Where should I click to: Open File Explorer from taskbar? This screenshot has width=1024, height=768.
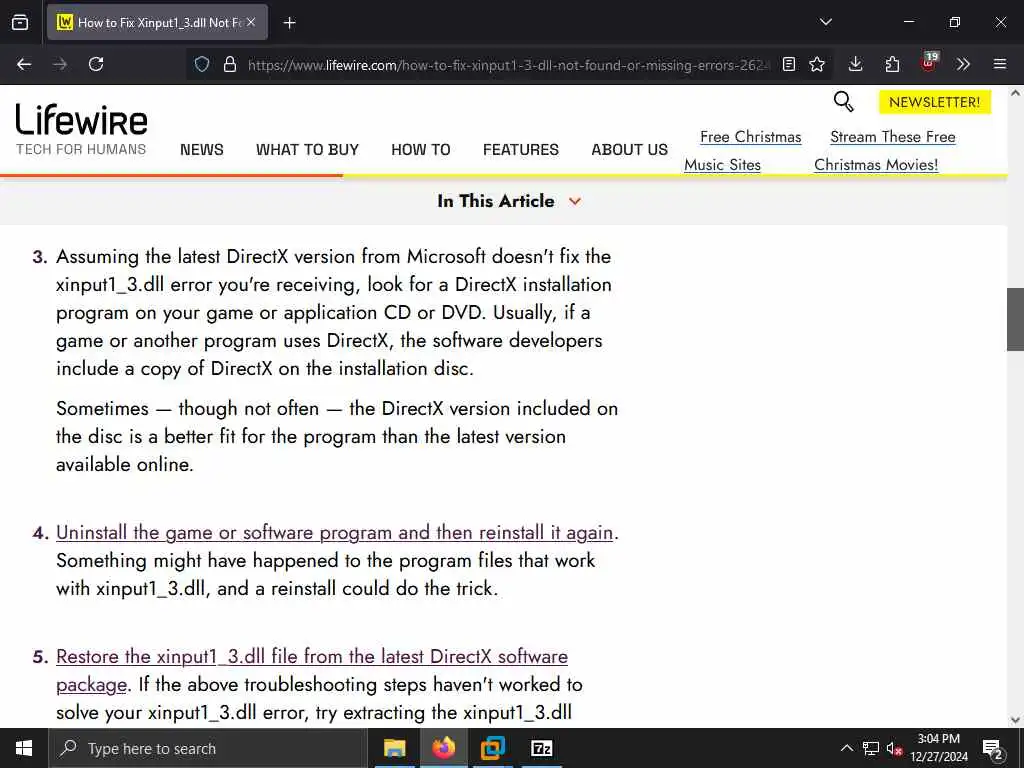pyautogui.click(x=394, y=748)
